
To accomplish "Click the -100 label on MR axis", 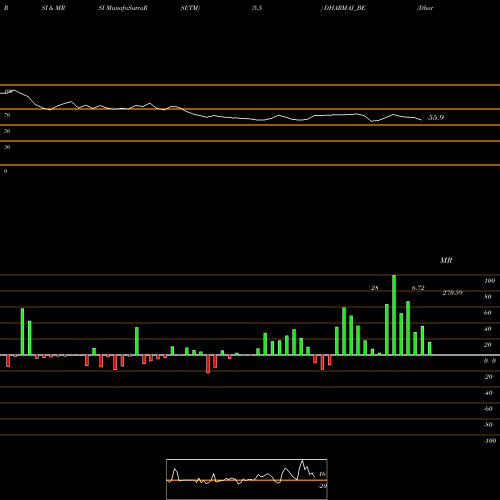I will tap(490, 441).
